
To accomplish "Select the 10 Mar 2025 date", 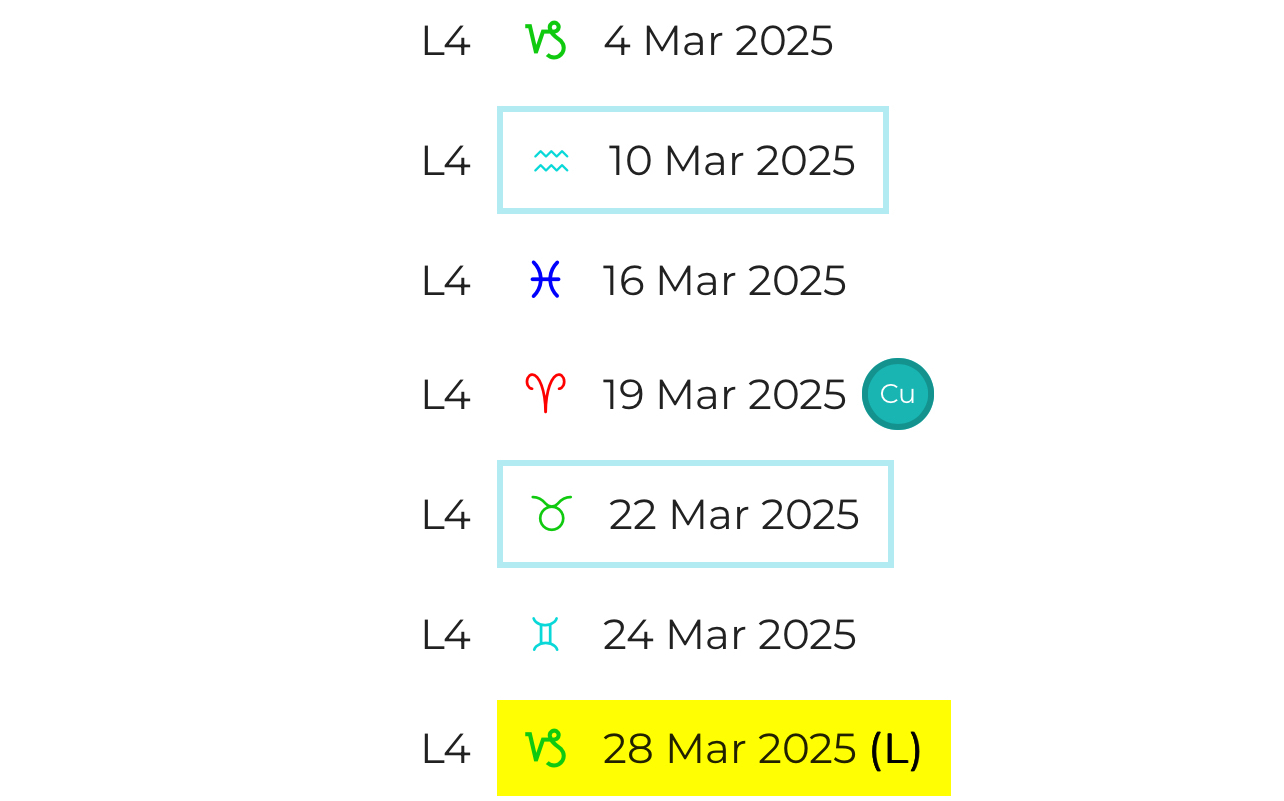I will (732, 161).
